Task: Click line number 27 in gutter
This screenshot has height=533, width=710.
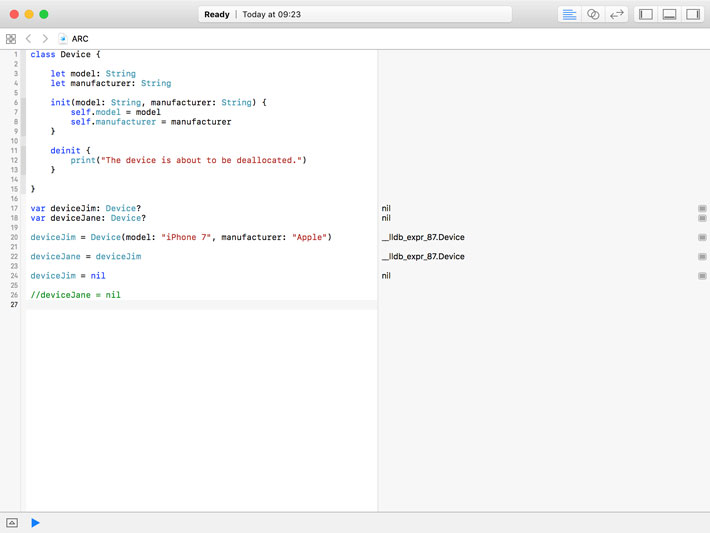Action: click(x=14, y=305)
